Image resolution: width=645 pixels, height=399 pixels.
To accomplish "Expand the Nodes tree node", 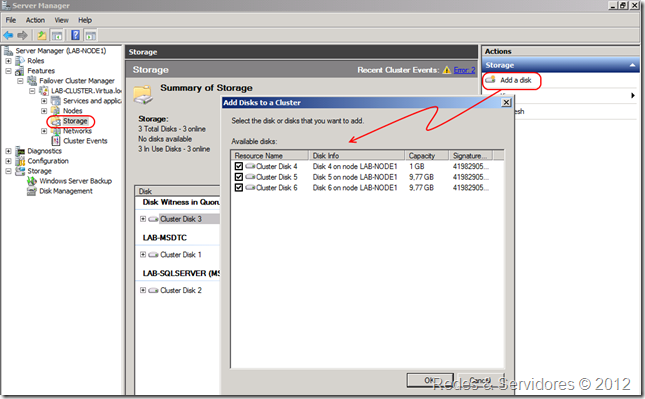I will point(44,111).
